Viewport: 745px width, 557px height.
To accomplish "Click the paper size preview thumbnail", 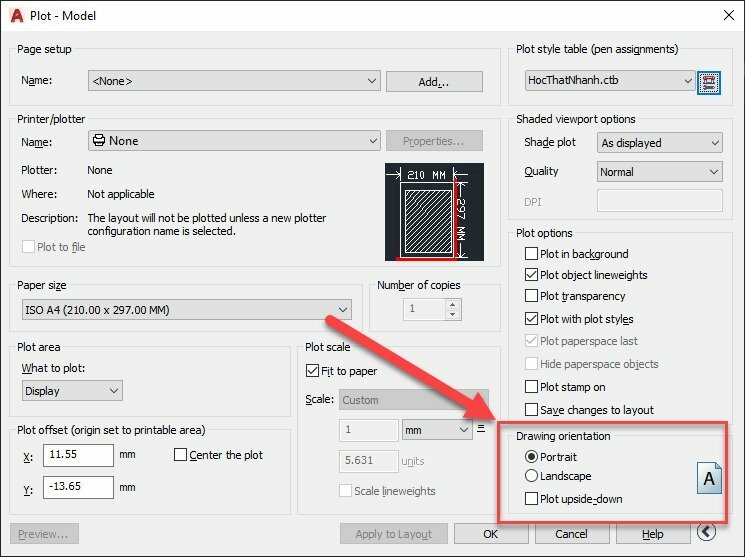I will point(434,211).
